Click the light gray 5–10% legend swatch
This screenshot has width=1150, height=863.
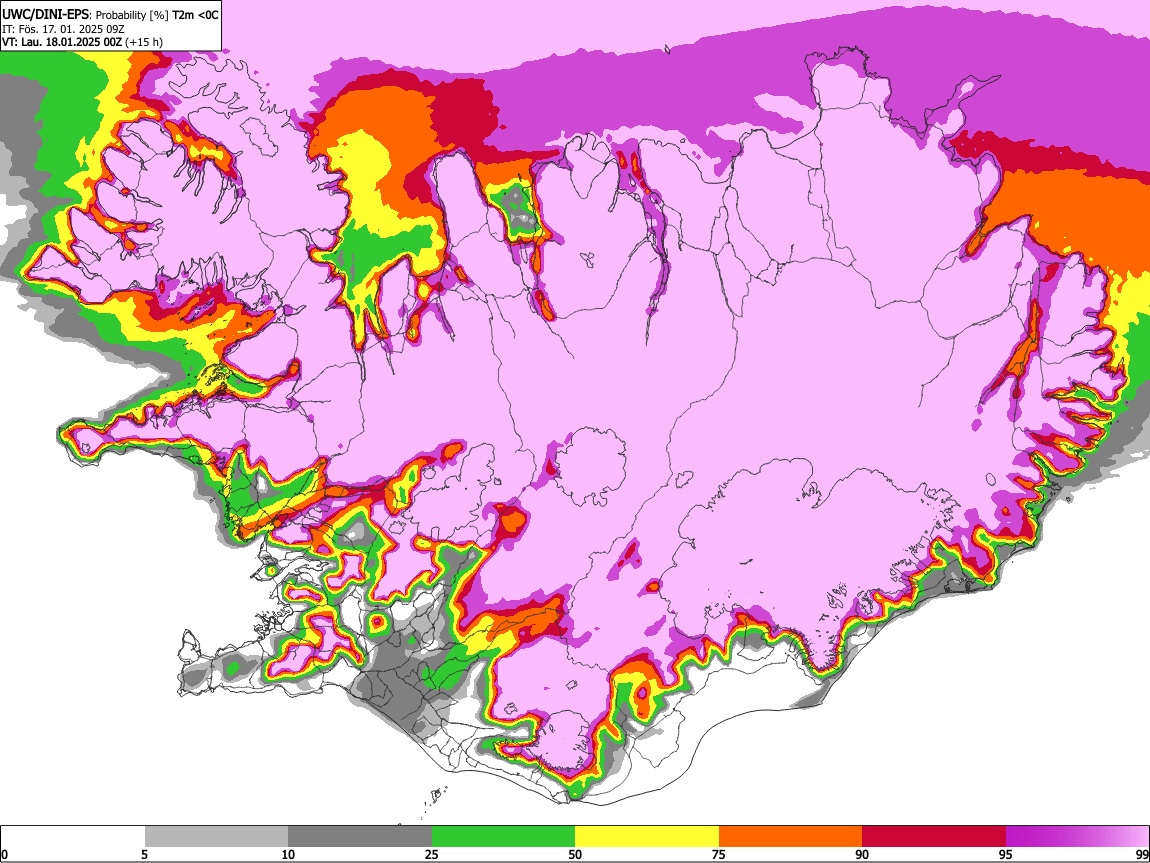[216, 837]
